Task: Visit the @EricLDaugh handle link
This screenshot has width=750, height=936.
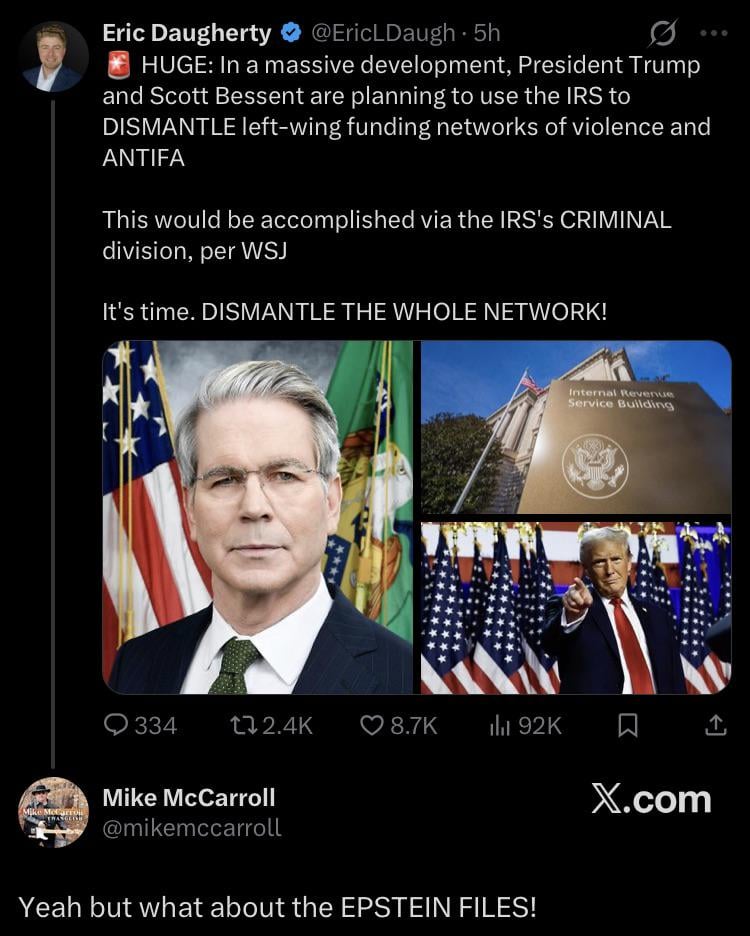Action: pos(383,33)
